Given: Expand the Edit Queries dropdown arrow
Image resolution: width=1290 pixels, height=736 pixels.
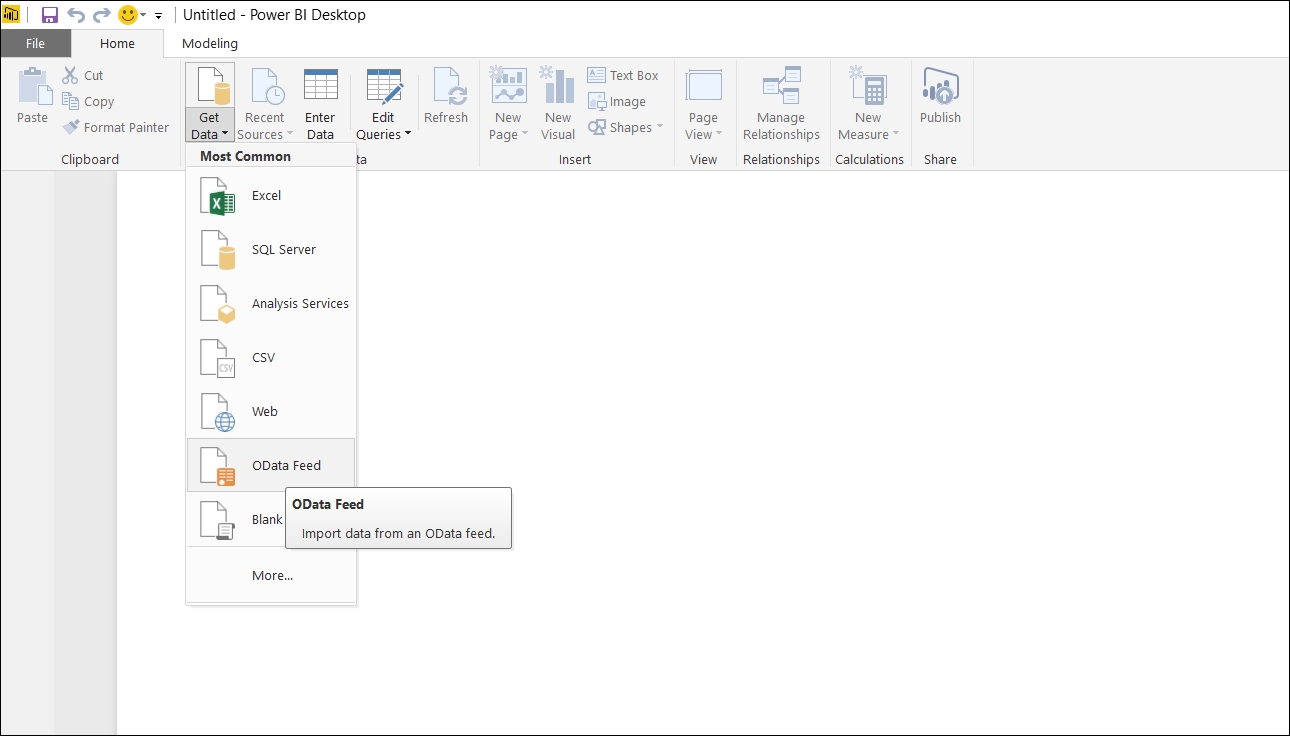Looking at the screenshot, I should tap(408, 134).
